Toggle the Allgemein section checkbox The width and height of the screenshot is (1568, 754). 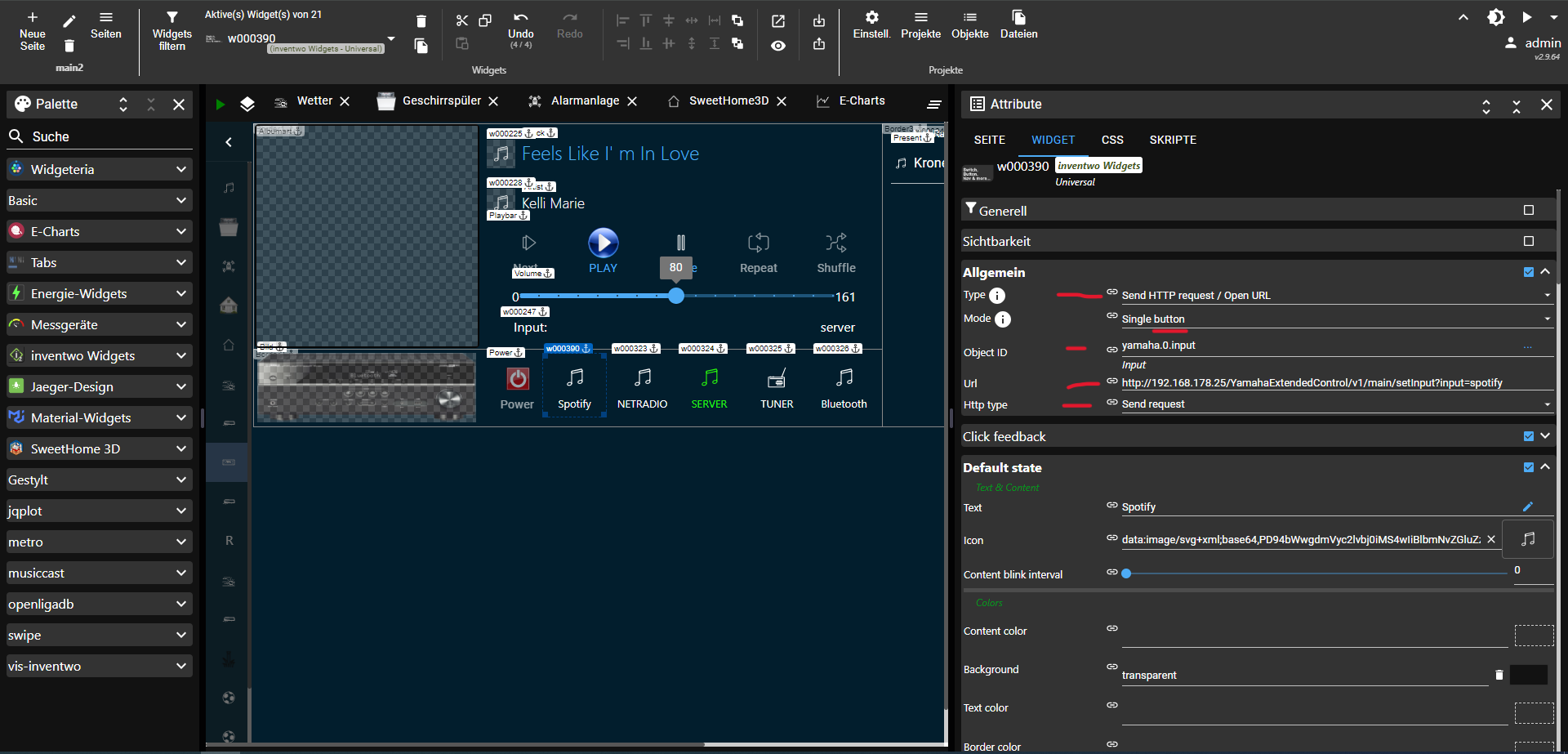coord(1529,272)
